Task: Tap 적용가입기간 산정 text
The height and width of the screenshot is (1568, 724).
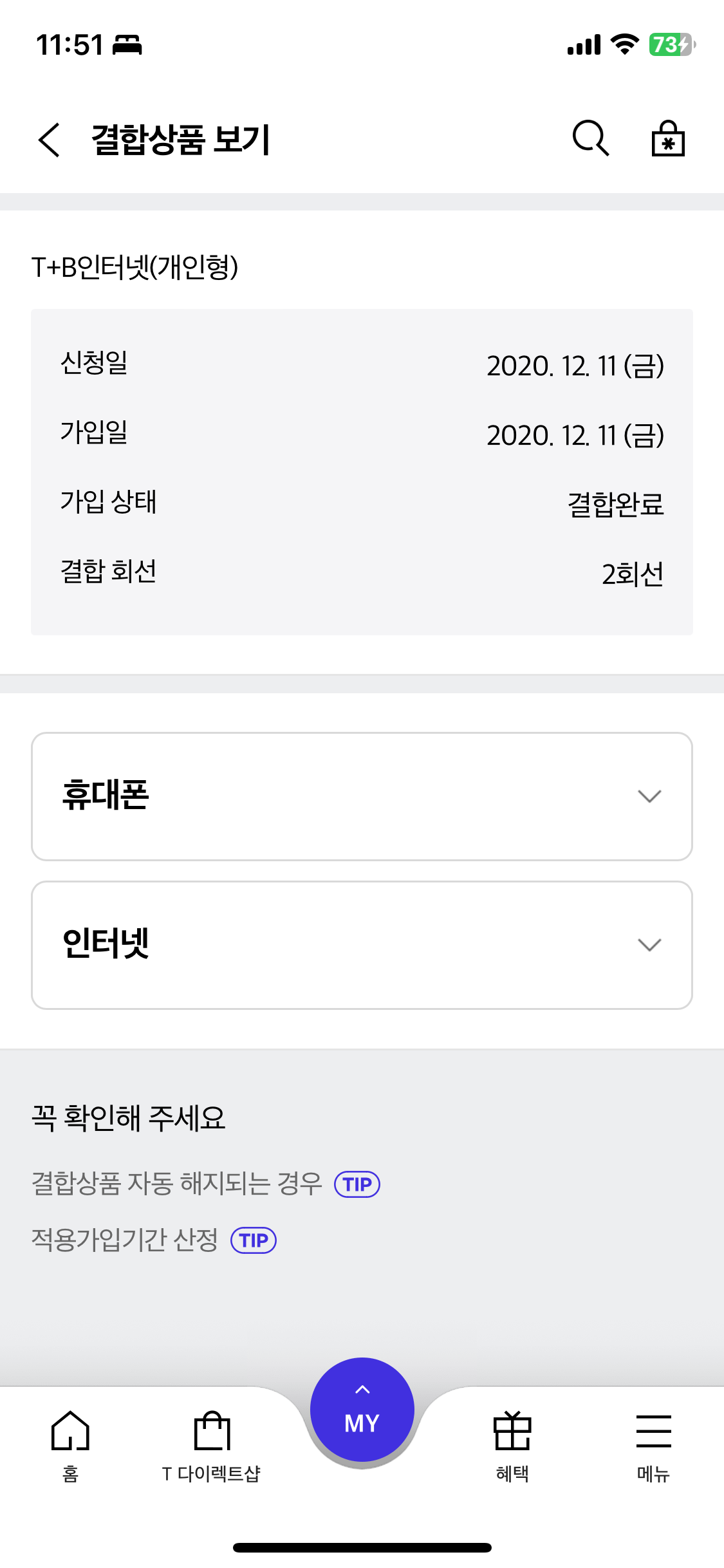Action: (125, 1240)
